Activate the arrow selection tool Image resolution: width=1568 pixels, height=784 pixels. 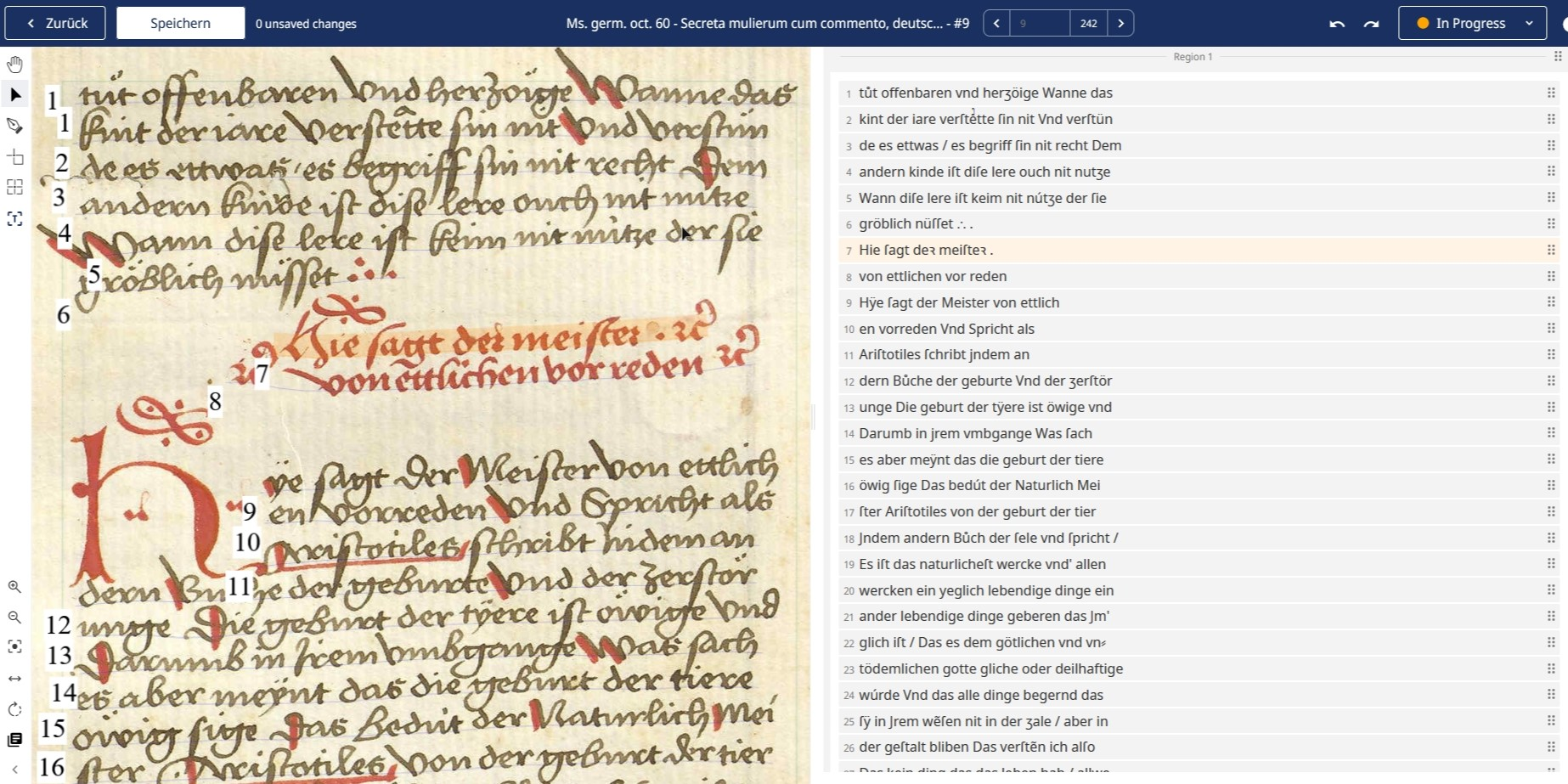(14, 94)
